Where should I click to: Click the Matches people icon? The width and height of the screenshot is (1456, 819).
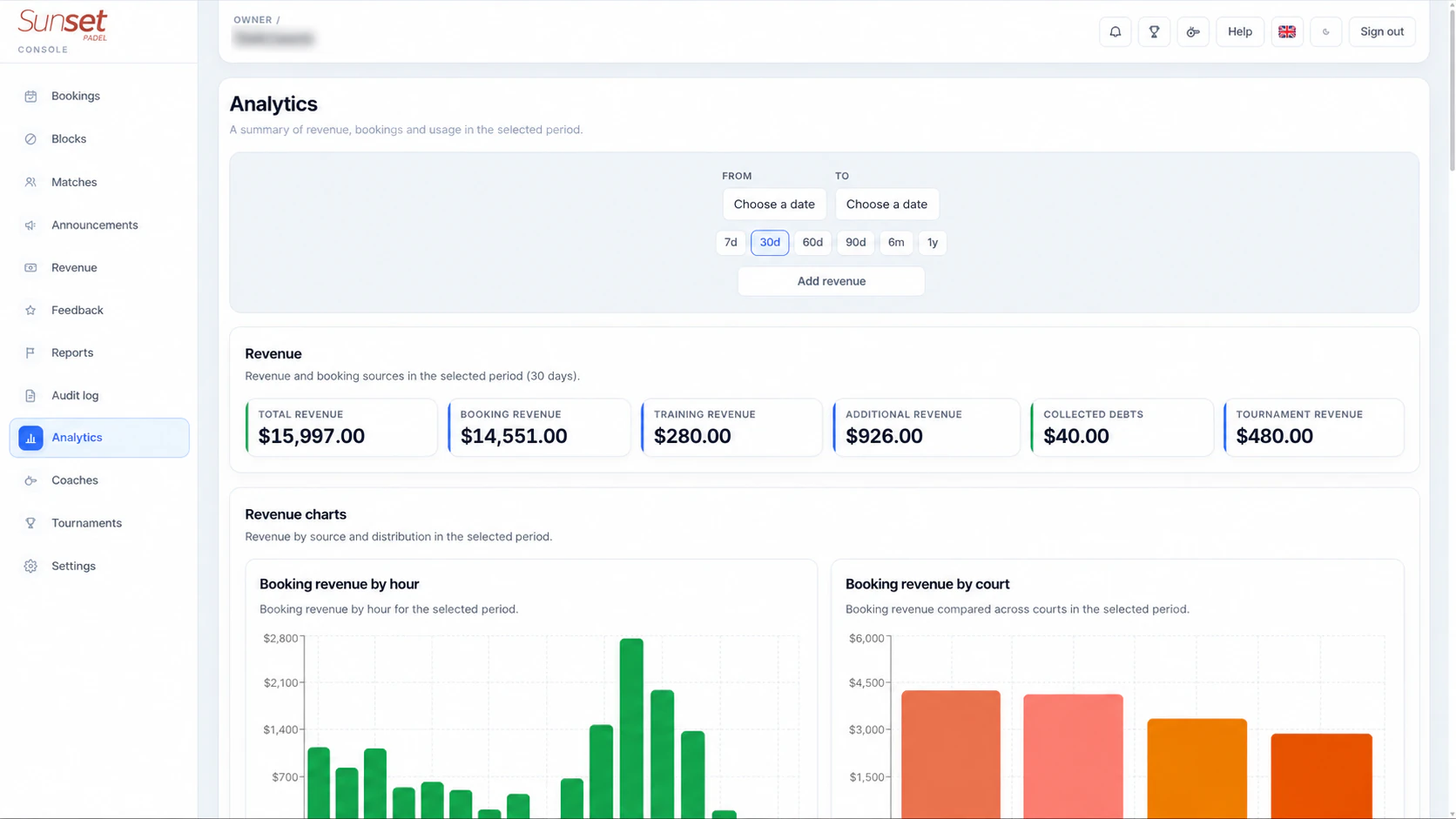[x=30, y=183]
